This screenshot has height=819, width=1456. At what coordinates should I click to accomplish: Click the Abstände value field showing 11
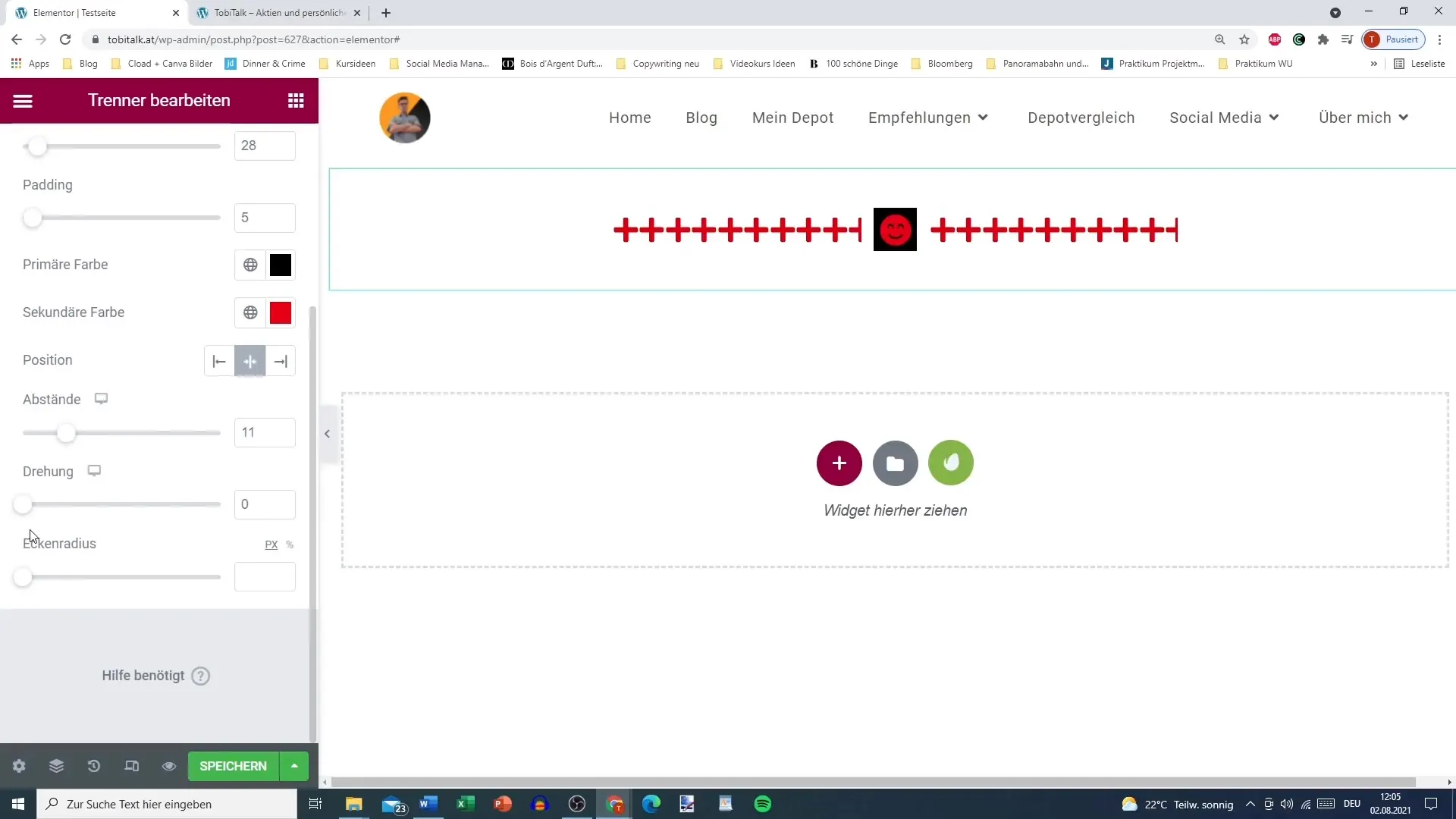point(265,432)
